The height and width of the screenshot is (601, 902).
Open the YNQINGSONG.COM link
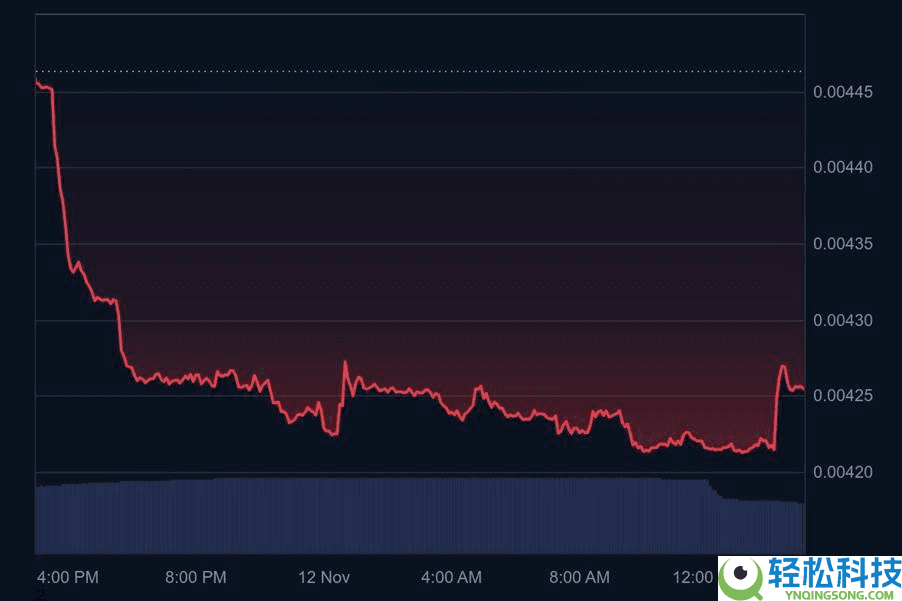[x=831, y=595]
